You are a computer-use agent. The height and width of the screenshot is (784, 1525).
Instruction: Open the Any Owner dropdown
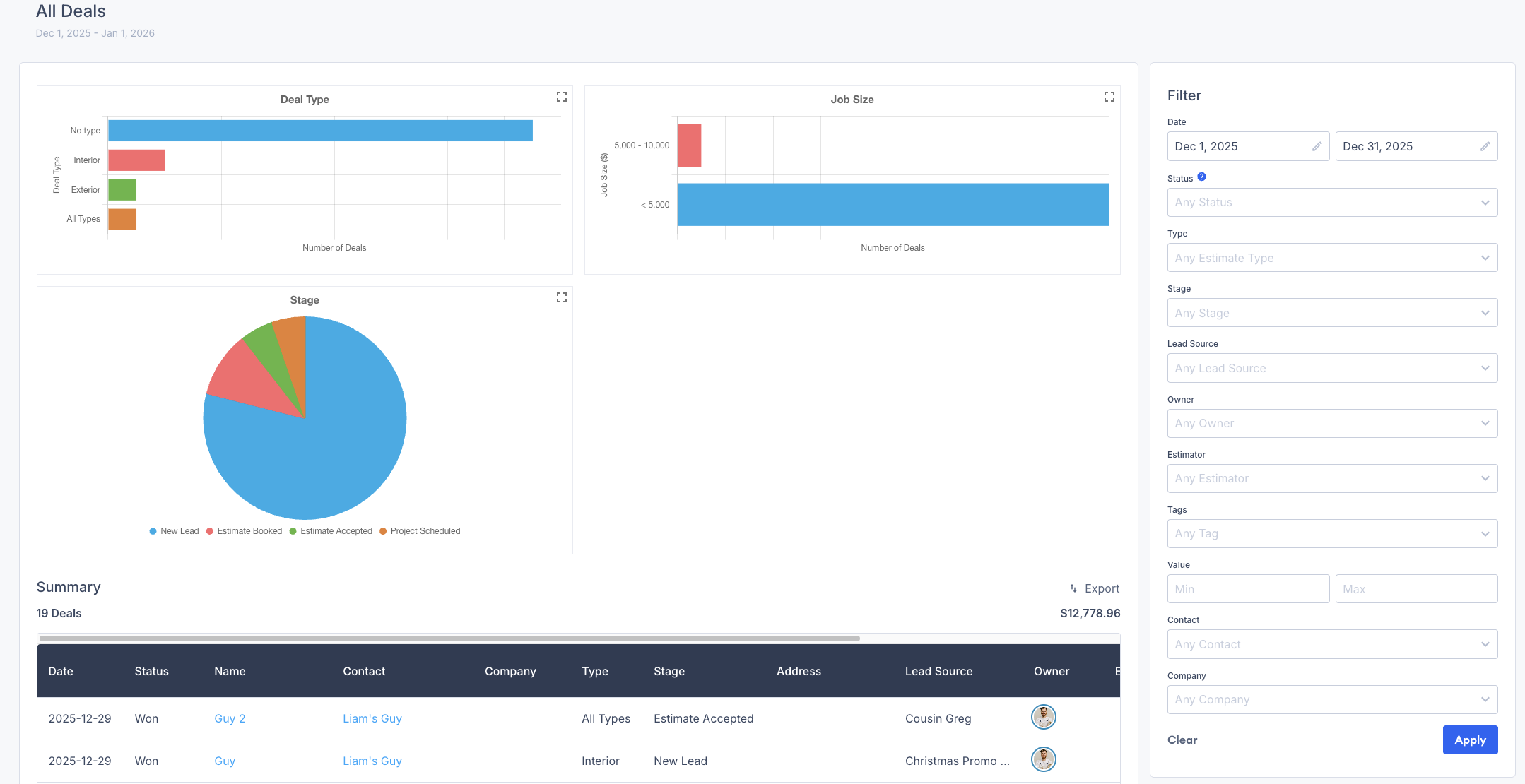click(x=1332, y=423)
